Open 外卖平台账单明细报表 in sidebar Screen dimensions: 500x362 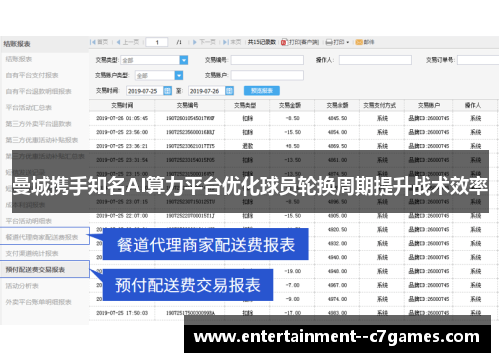[x=38, y=302]
